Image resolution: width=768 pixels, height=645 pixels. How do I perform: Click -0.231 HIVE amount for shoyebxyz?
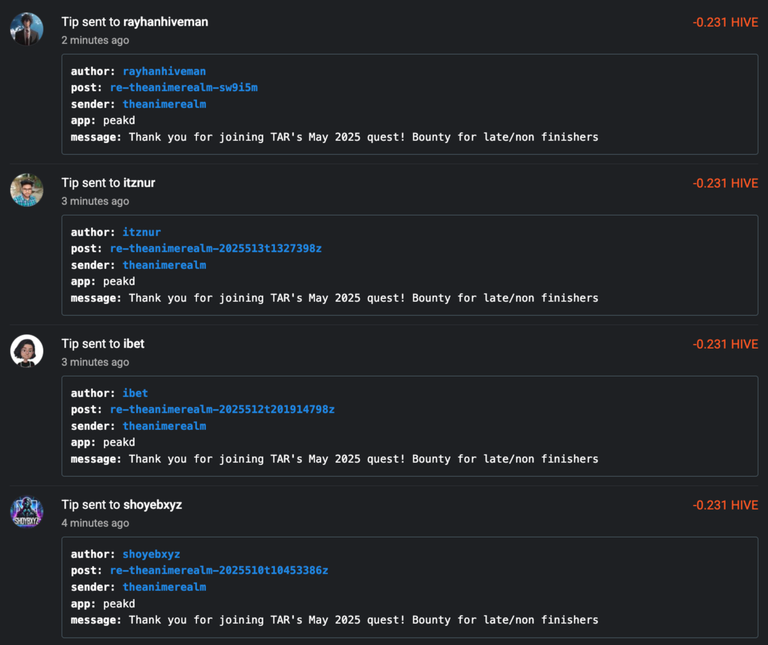click(x=725, y=505)
